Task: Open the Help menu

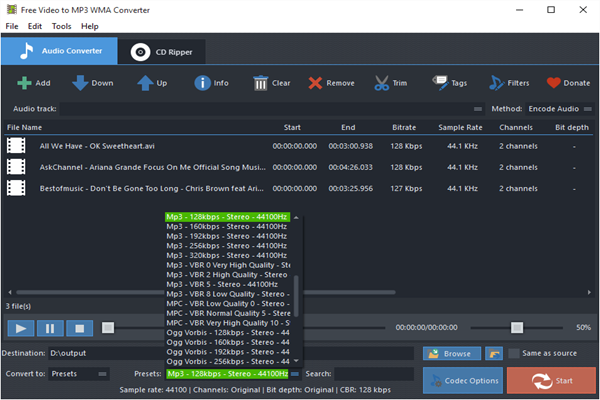Action: (x=90, y=26)
